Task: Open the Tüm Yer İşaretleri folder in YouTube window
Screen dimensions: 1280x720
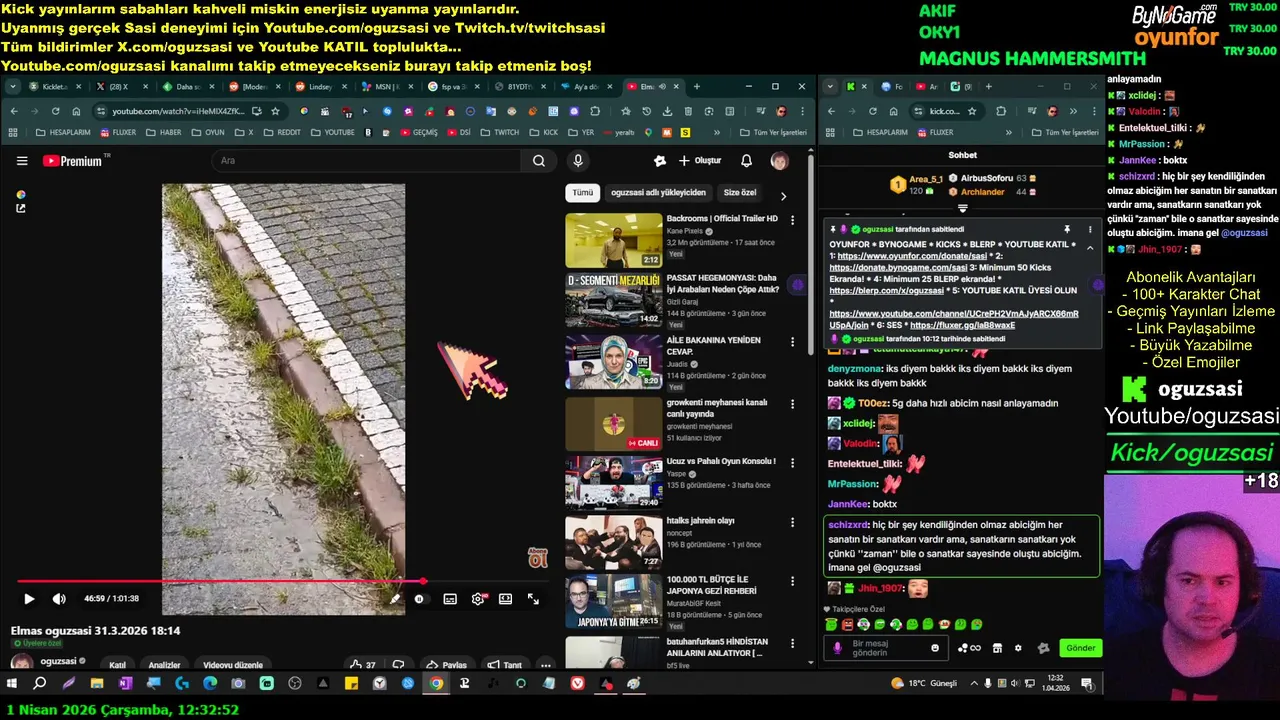Action: coord(773,132)
